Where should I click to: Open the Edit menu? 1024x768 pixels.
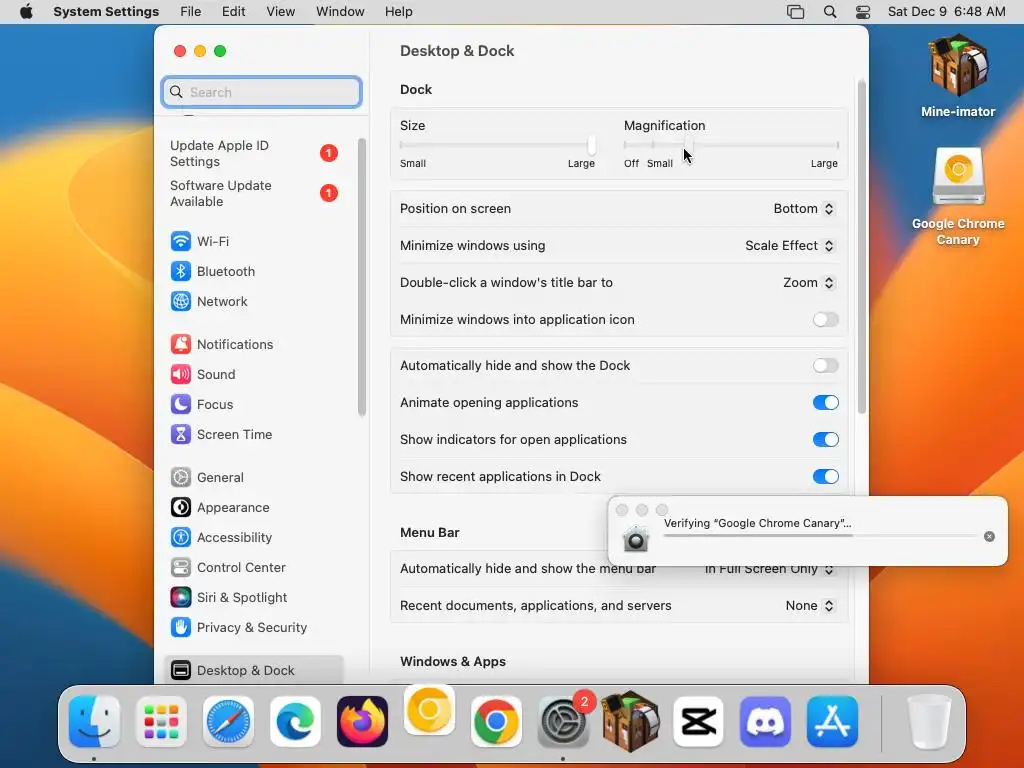click(234, 12)
